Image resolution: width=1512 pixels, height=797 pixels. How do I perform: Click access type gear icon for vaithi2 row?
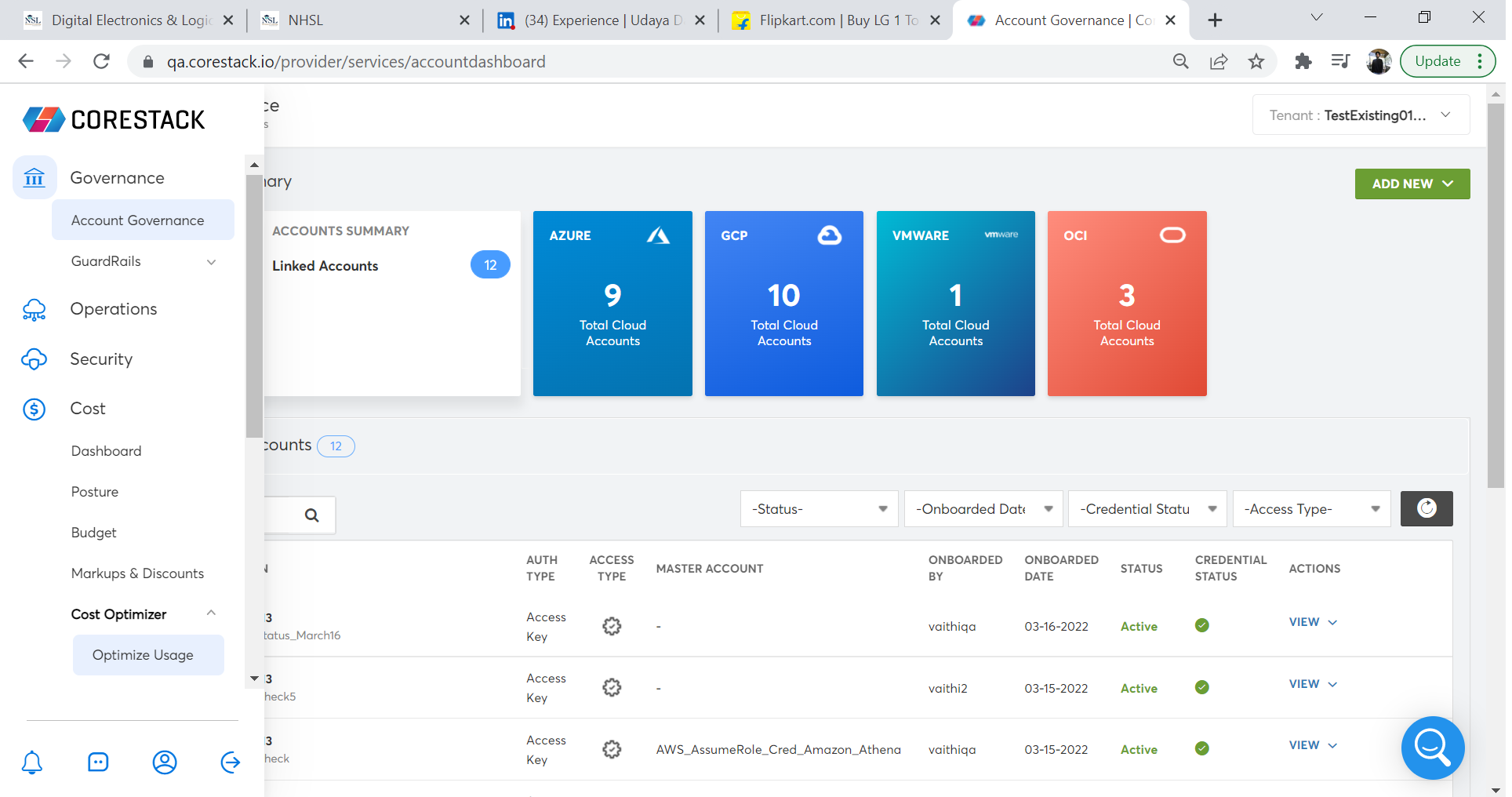click(612, 688)
